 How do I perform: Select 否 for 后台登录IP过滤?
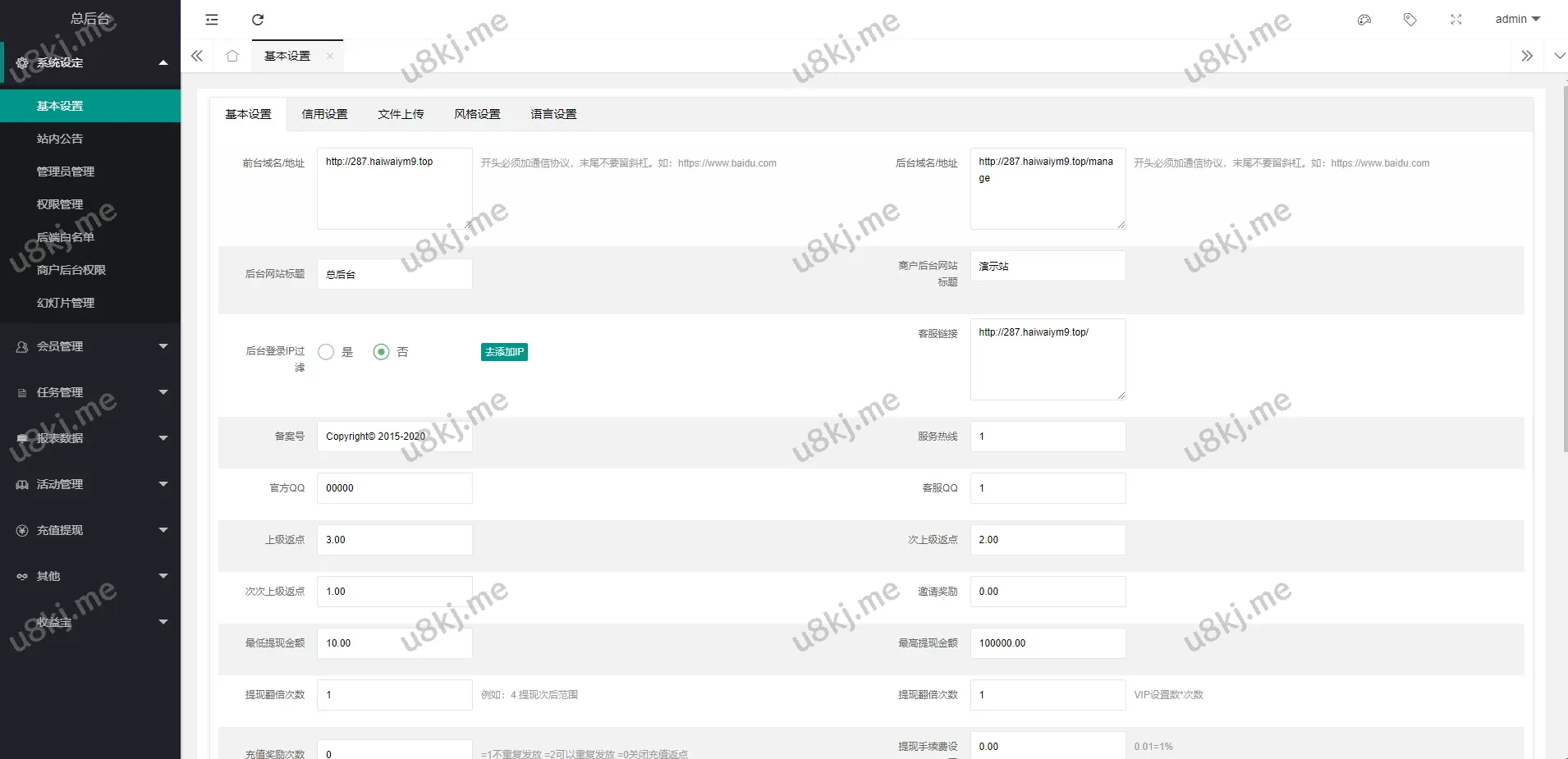[x=381, y=352]
